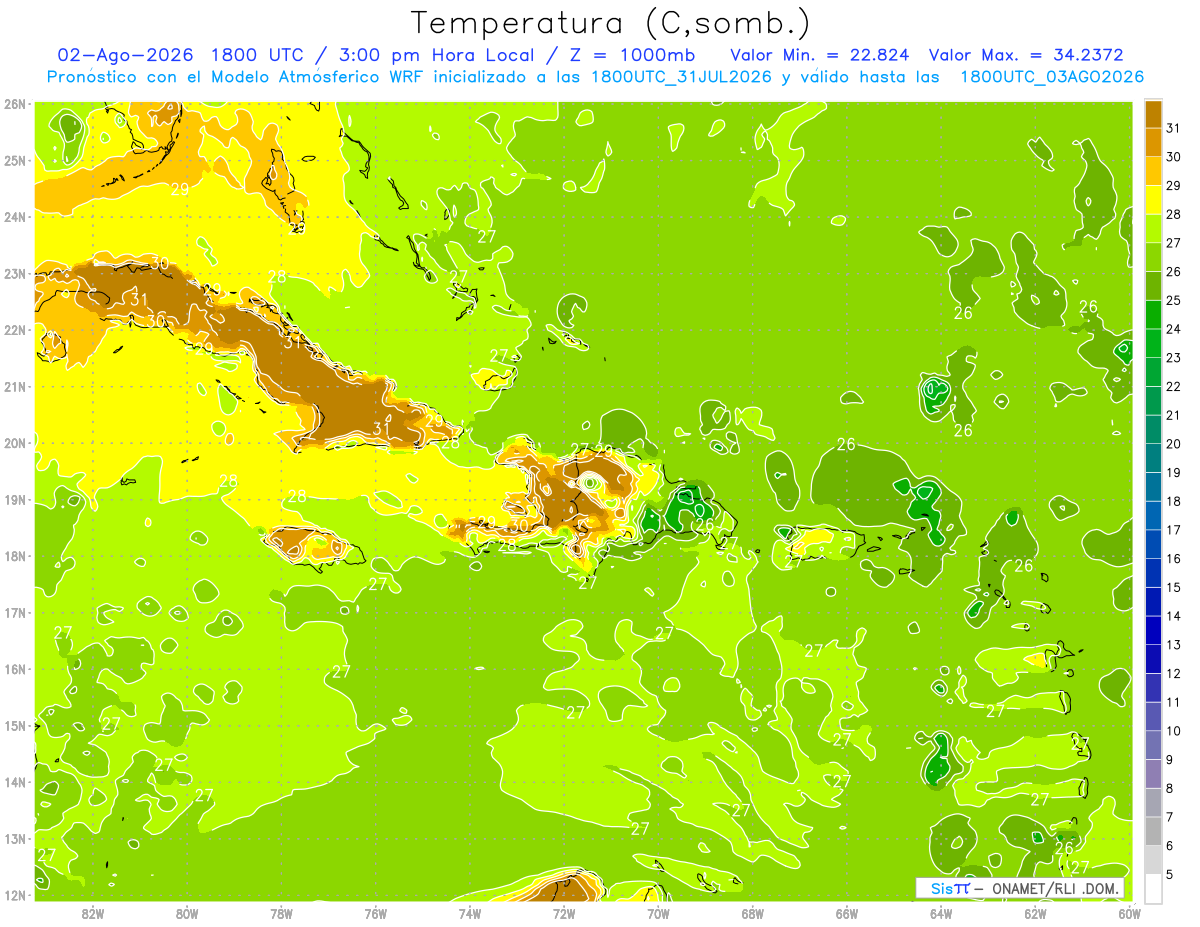Click the "Temperatura (C,somb.)" chart title

point(611,23)
